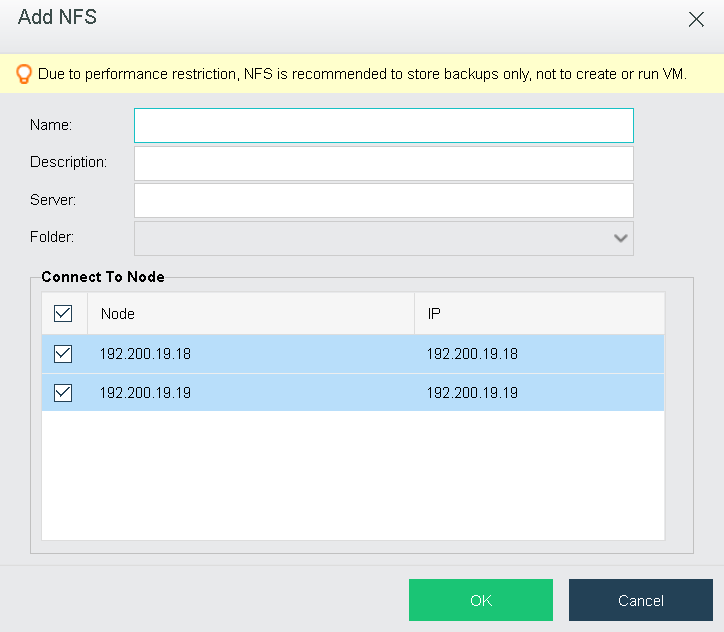Close the Add NFS dialog
Image resolution: width=724 pixels, height=632 pixels.
tap(696, 19)
